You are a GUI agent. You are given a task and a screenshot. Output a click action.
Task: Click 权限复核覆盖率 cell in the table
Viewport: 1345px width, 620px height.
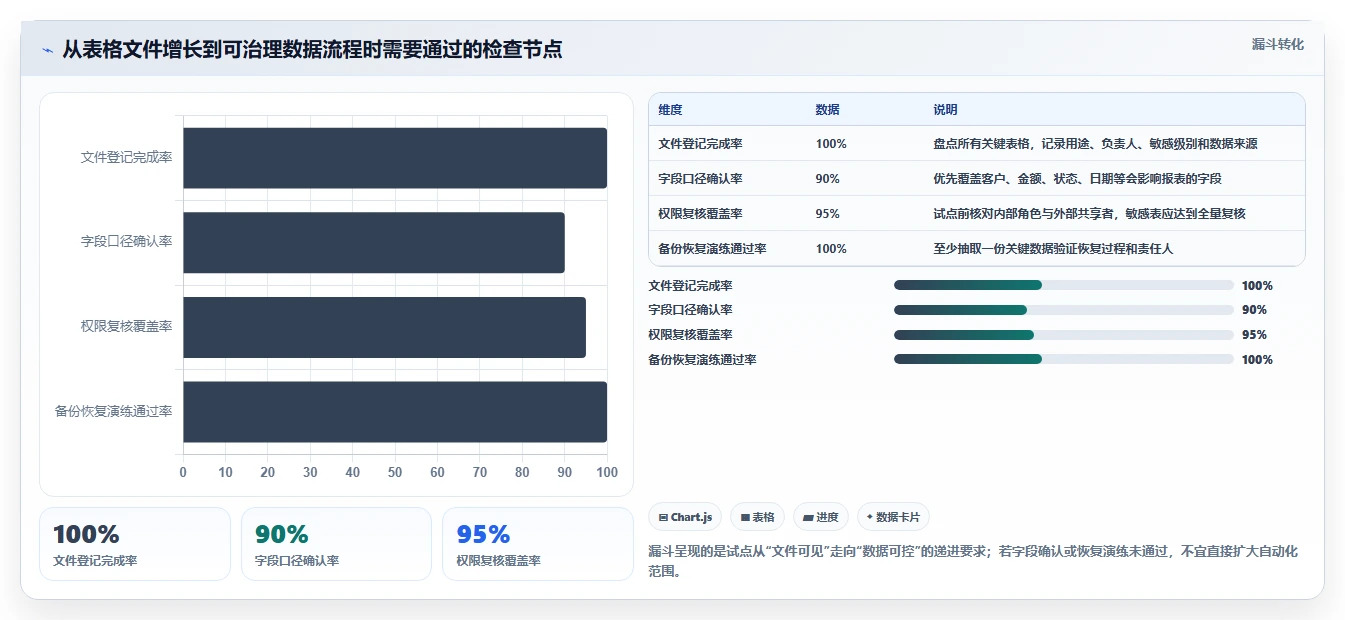click(x=700, y=214)
